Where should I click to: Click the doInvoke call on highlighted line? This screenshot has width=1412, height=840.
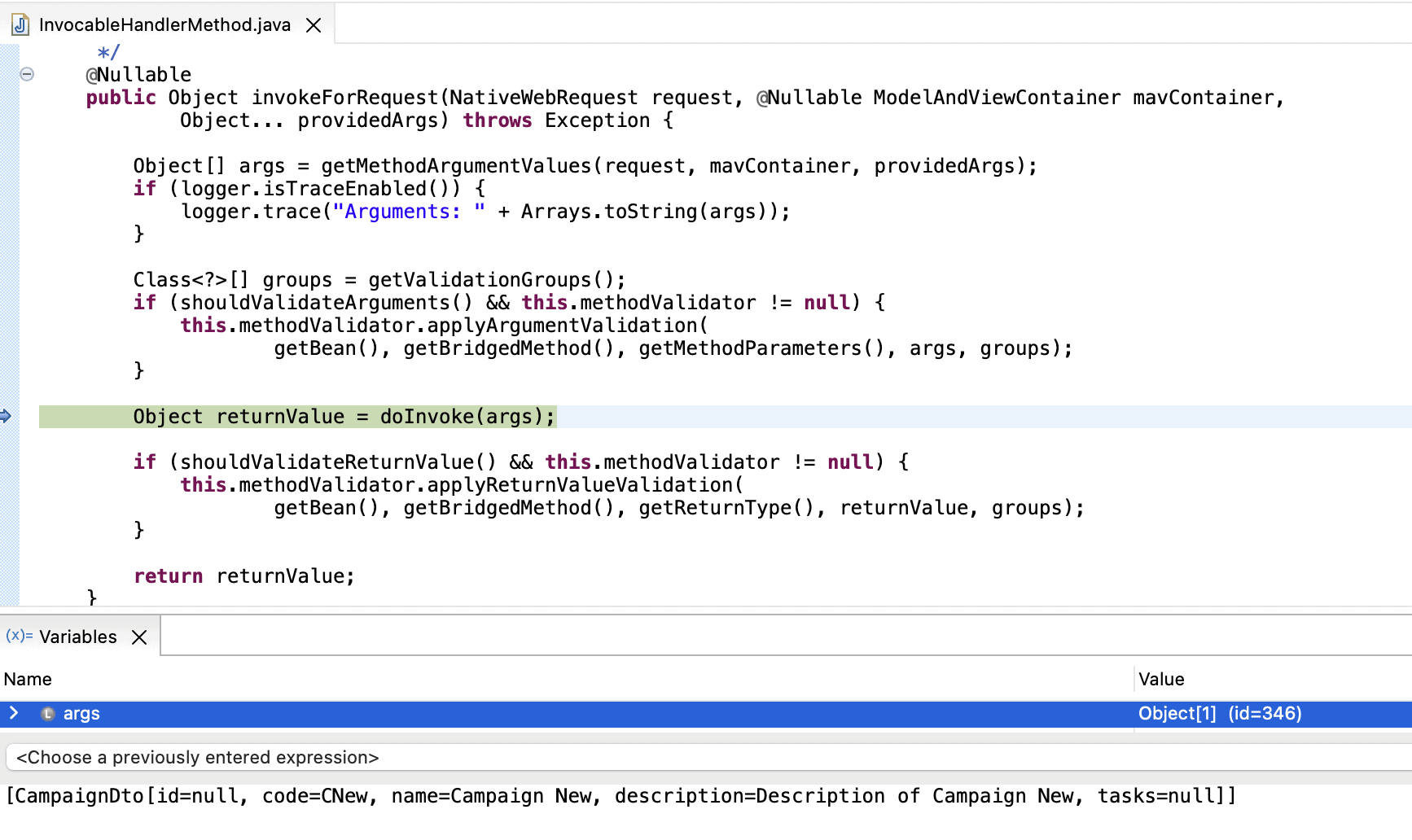[x=427, y=417]
